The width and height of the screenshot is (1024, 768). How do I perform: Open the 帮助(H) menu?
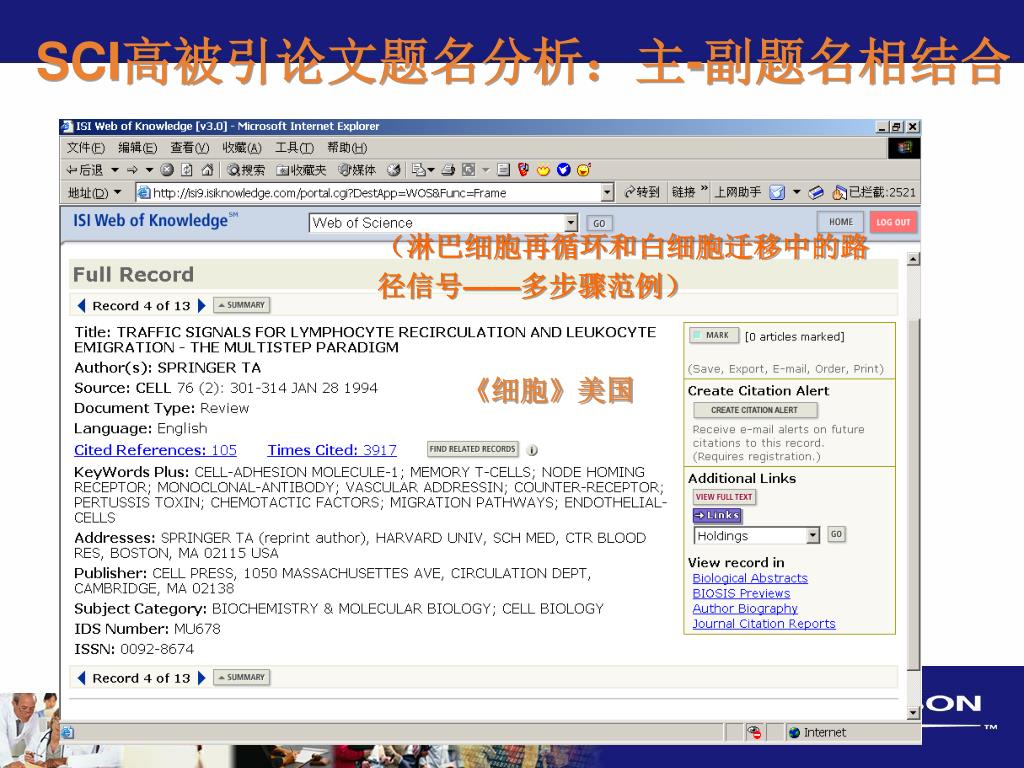click(x=347, y=148)
